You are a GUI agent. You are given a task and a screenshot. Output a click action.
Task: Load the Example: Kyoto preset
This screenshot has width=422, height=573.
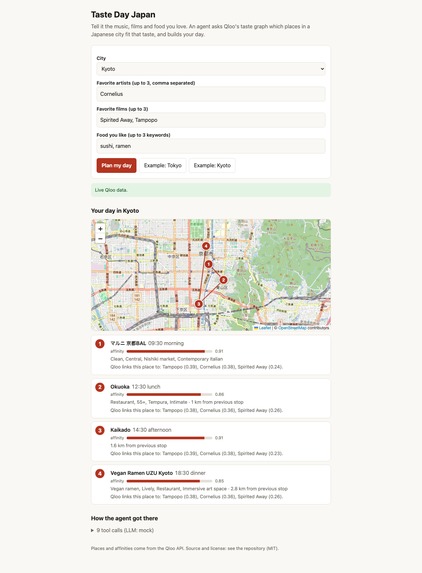212,166
